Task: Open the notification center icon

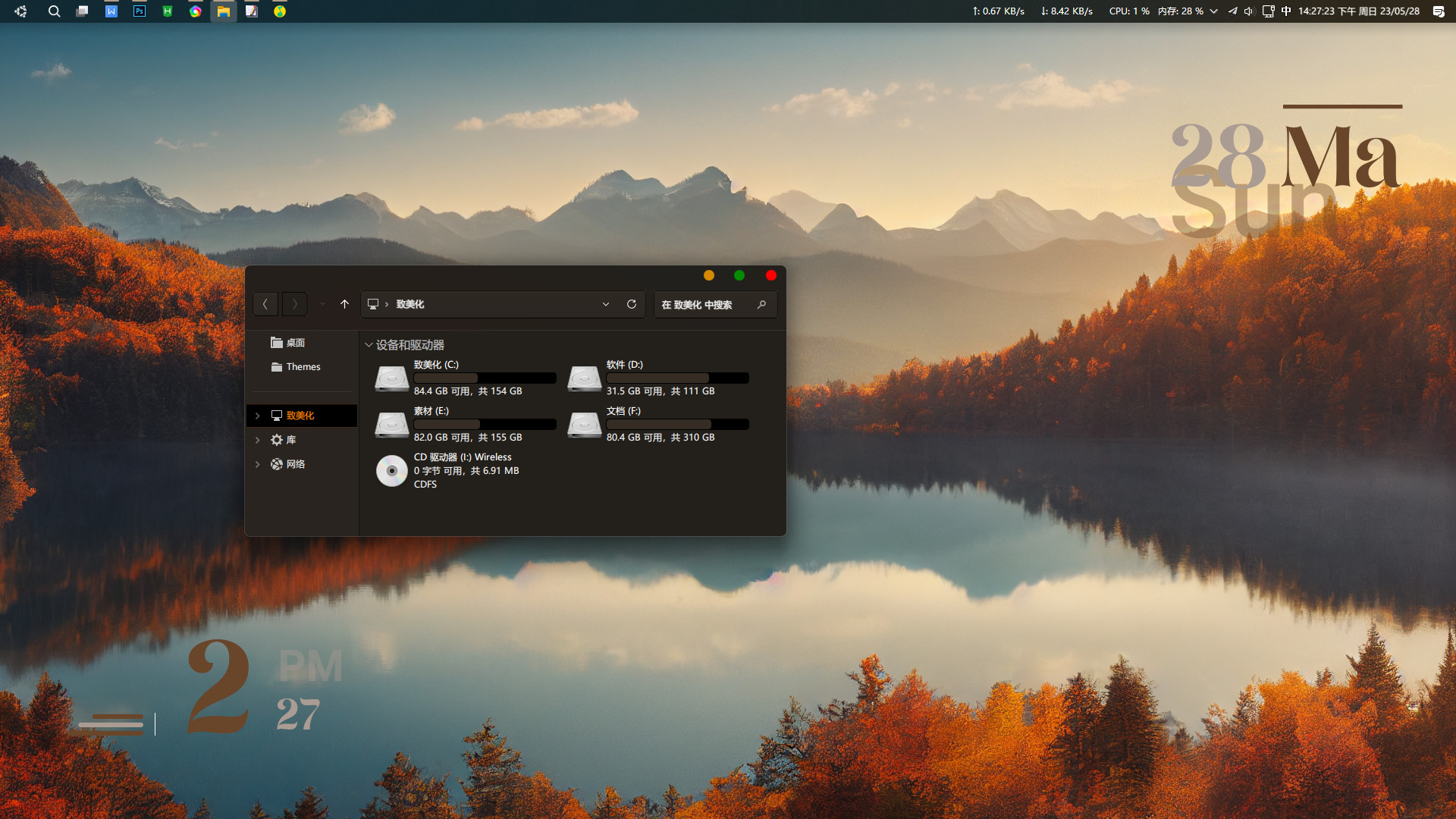Action: pos(1438,11)
